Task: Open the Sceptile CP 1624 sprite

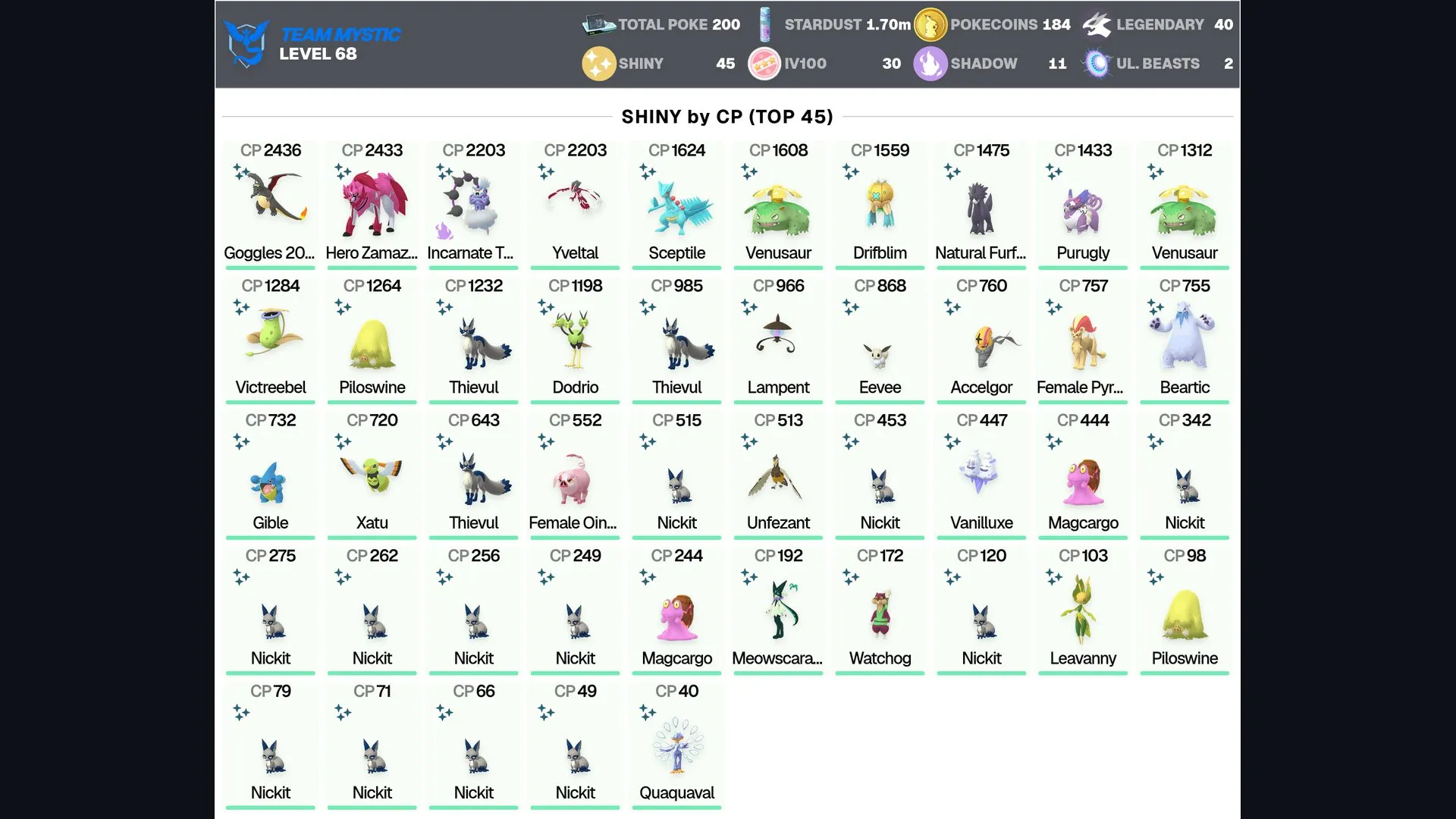Action: coord(679,207)
